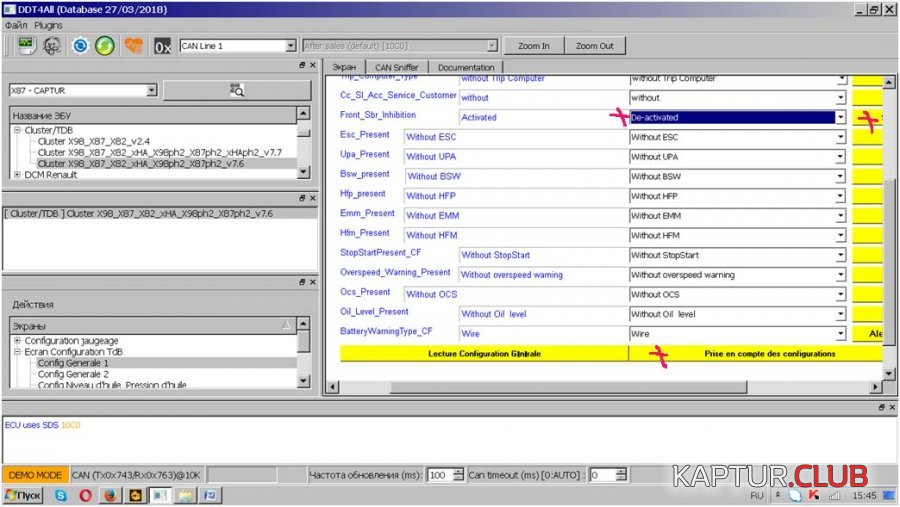Click the expert mode head icon

point(52,45)
